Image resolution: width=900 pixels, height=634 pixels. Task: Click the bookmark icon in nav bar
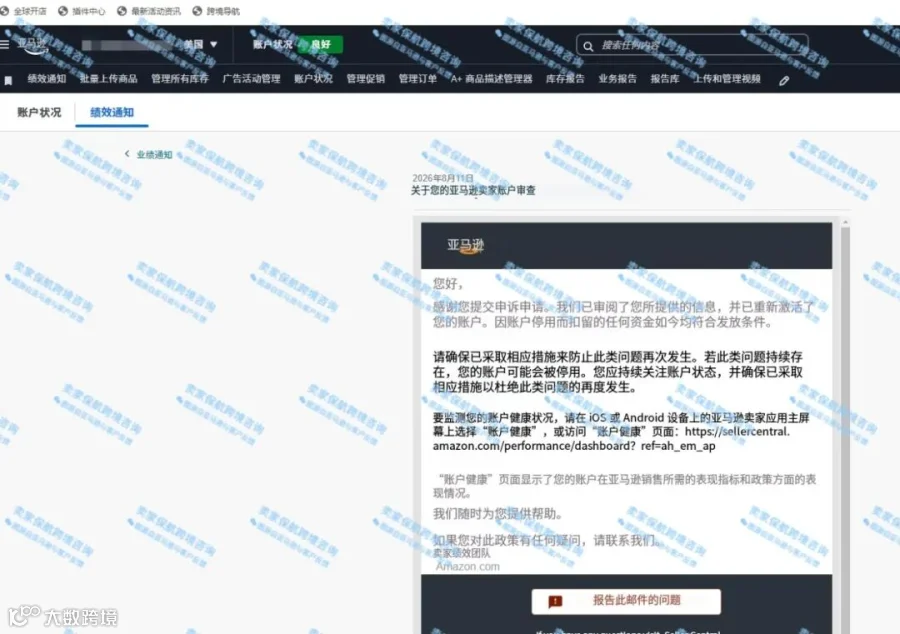click(8, 80)
